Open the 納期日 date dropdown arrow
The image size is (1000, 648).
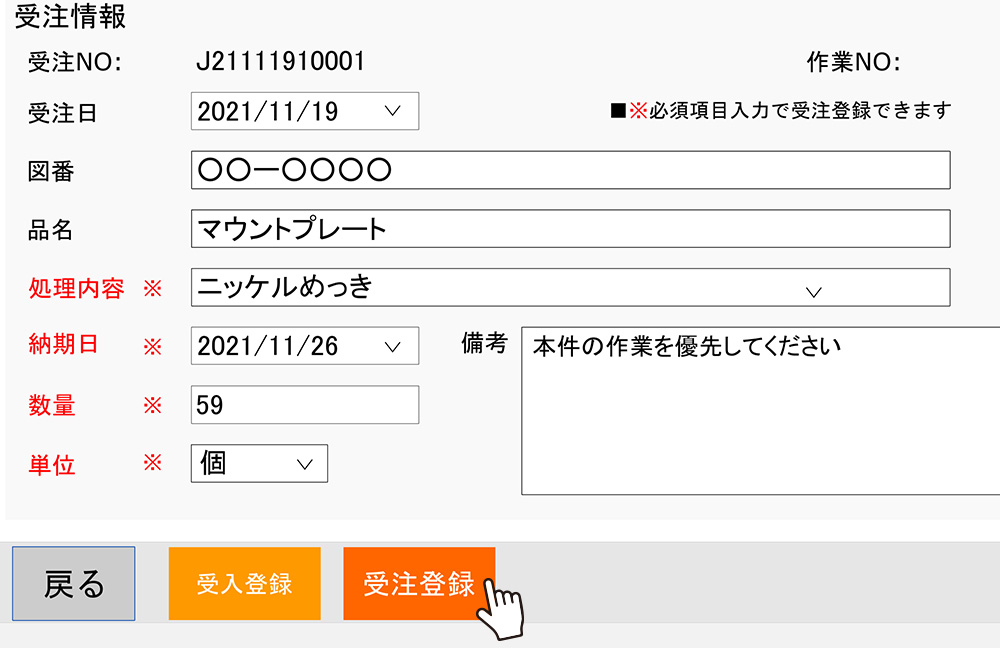(x=393, y=346)
